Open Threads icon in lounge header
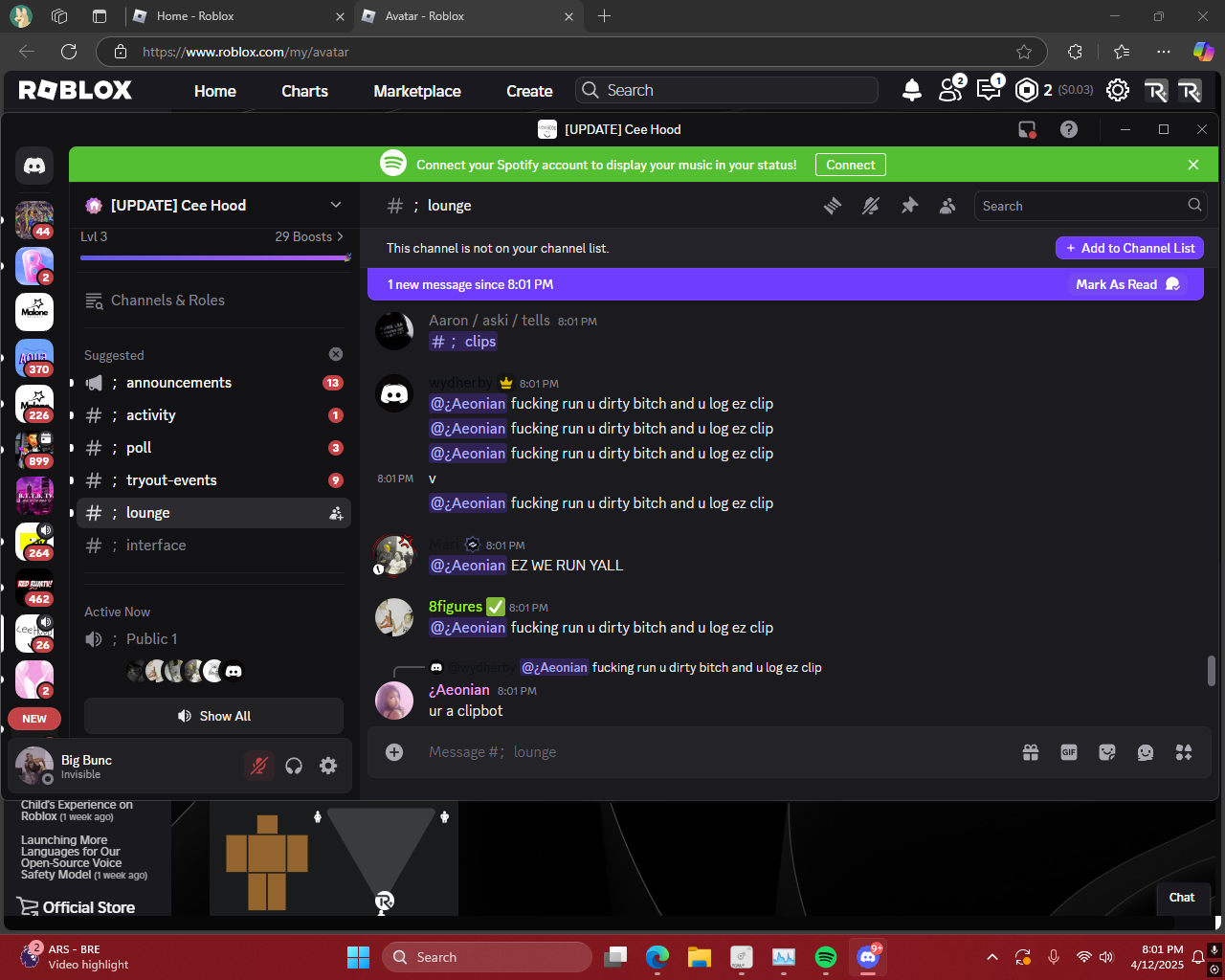 coord(833,206)
